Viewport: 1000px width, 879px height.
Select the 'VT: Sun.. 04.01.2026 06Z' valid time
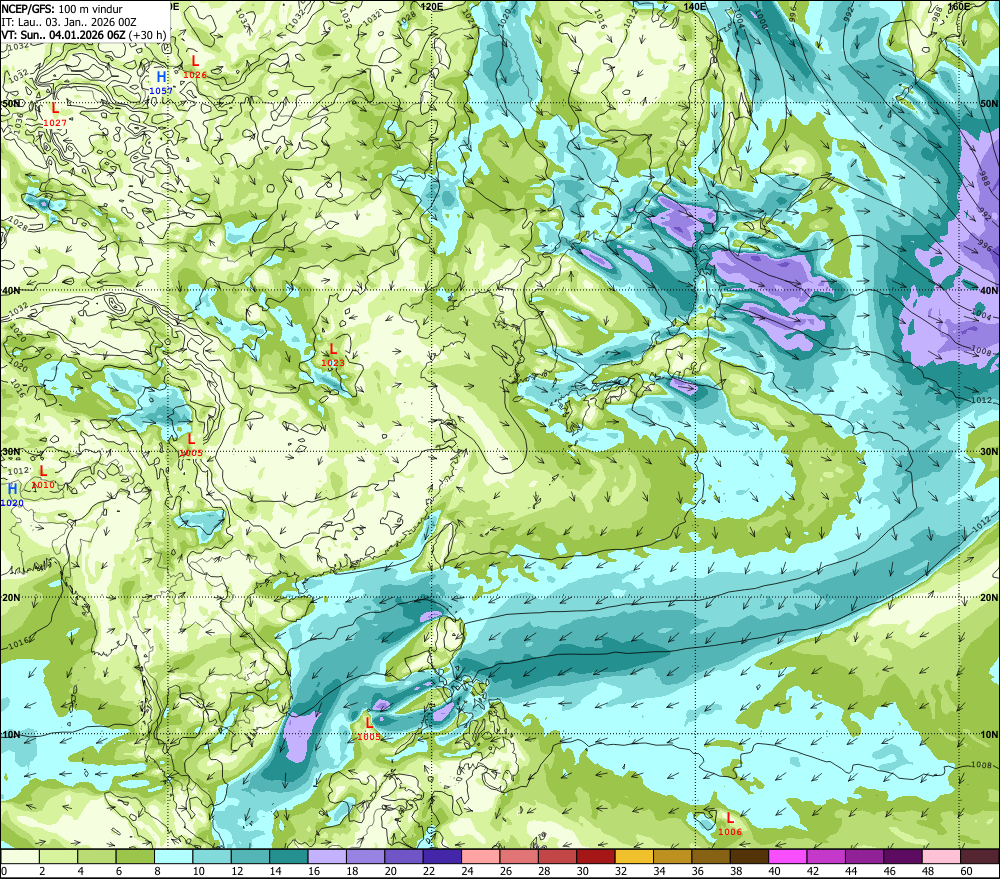point(63,35)
